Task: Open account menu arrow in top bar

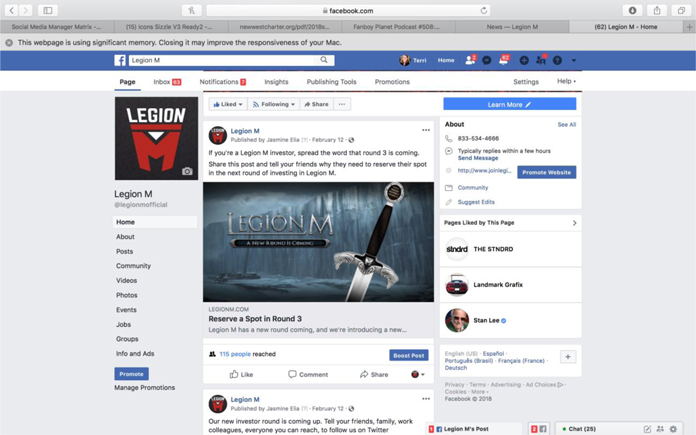Action: pyautogui.click(x=574, y=60)
